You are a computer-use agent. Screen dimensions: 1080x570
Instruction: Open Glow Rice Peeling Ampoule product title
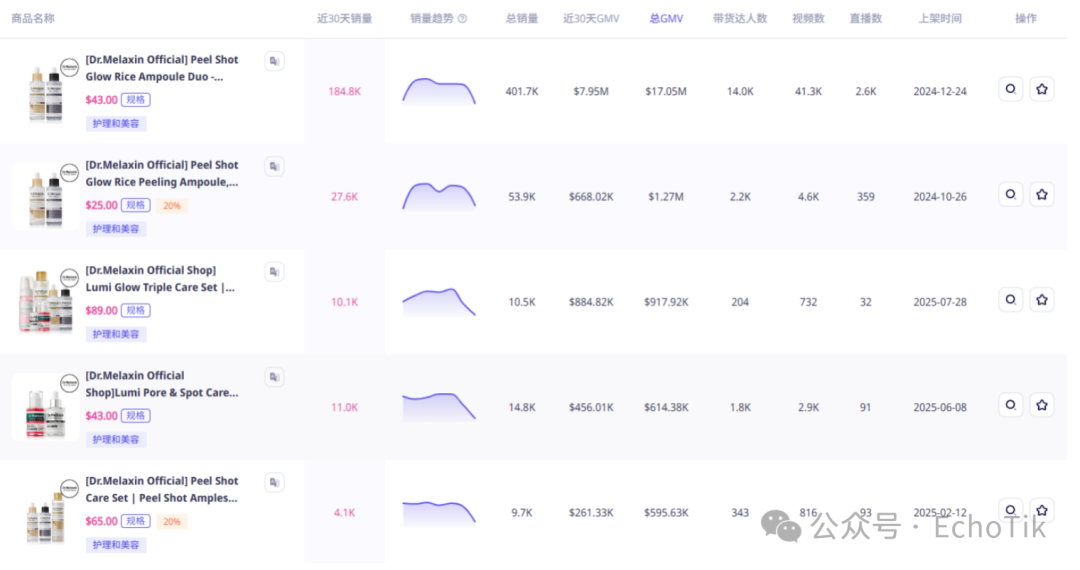pos(162,173)
